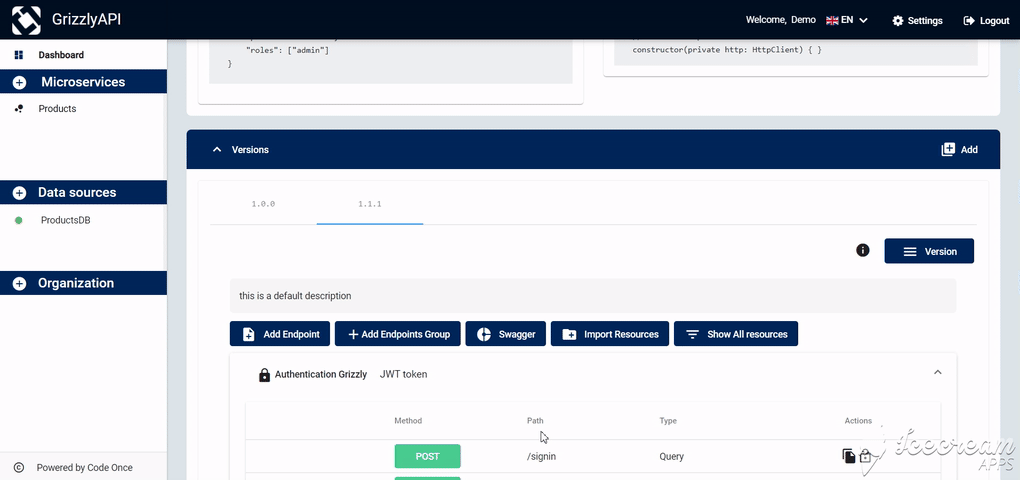Open the EN language dropdown
Screen dimensions: 1020x480
click(847, 20)
